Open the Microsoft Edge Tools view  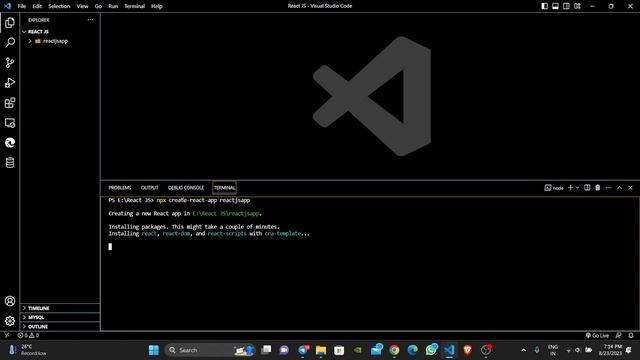click(10, 142)
